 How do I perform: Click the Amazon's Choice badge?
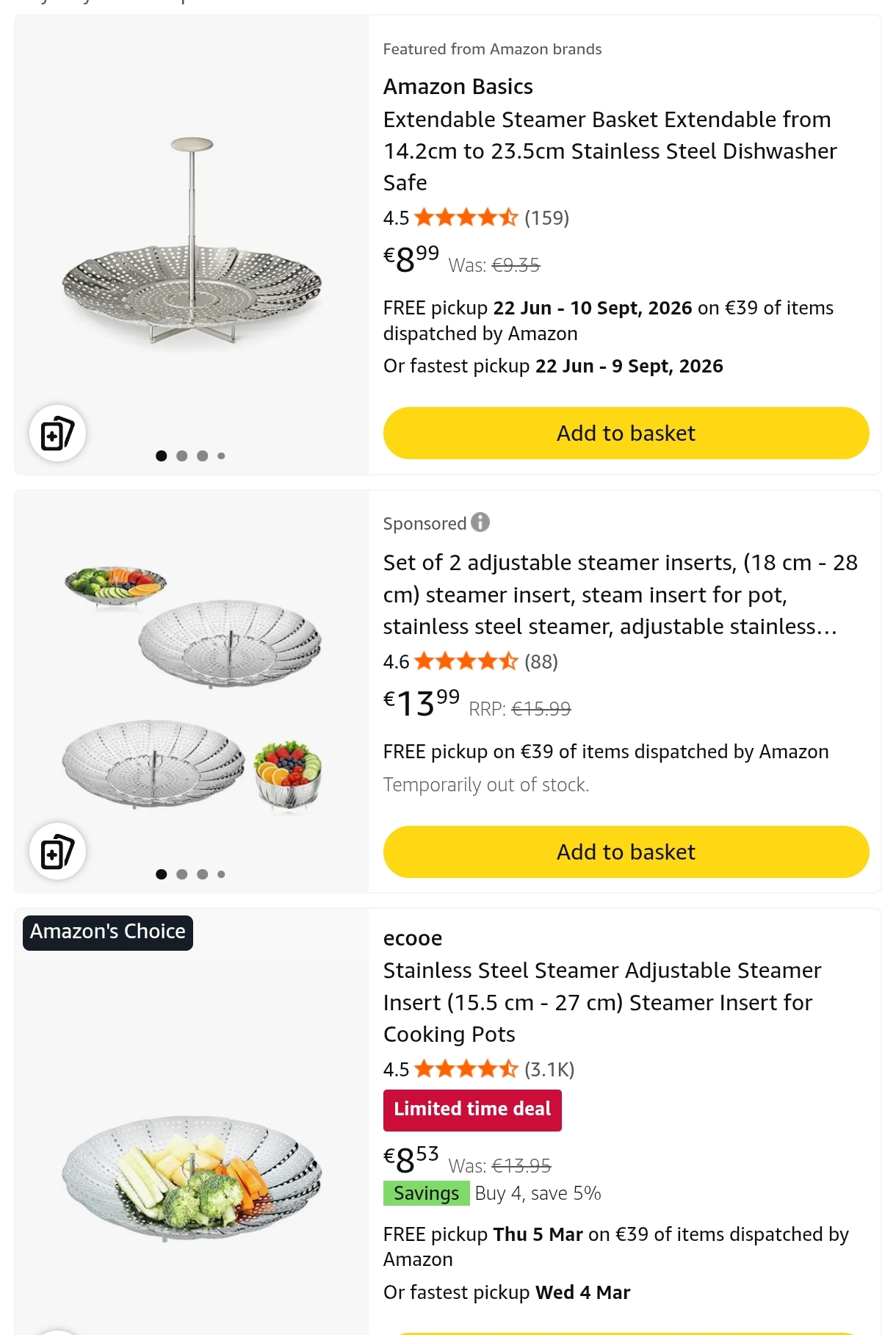tap(108, 932)
